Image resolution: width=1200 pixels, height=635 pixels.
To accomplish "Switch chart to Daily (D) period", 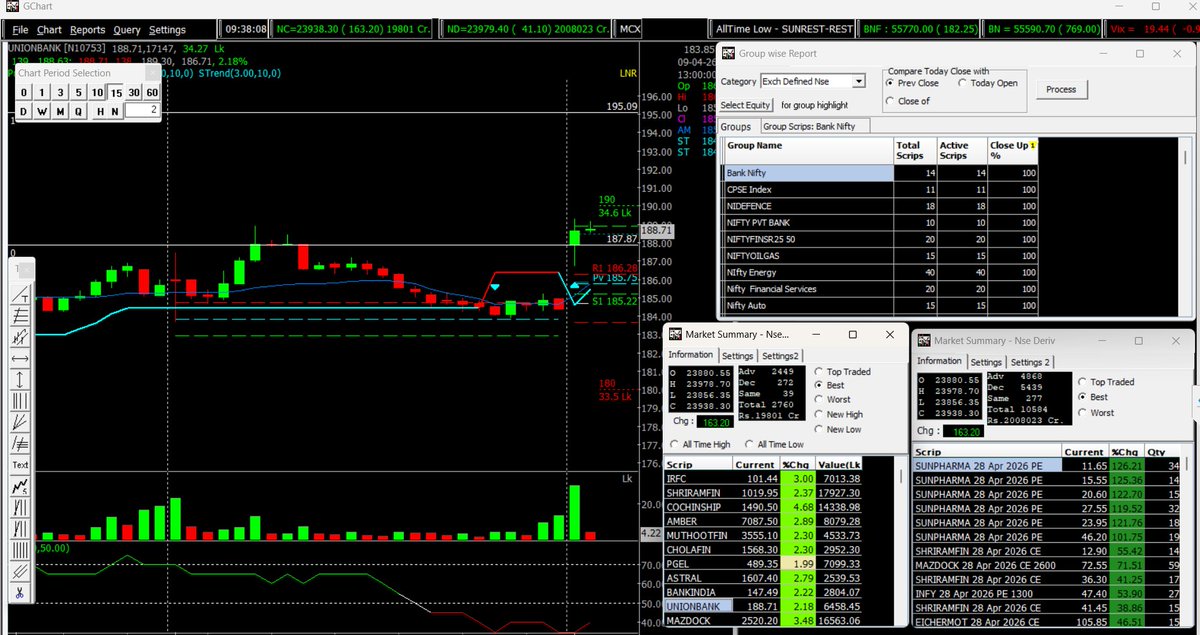I will click(23, 111).
